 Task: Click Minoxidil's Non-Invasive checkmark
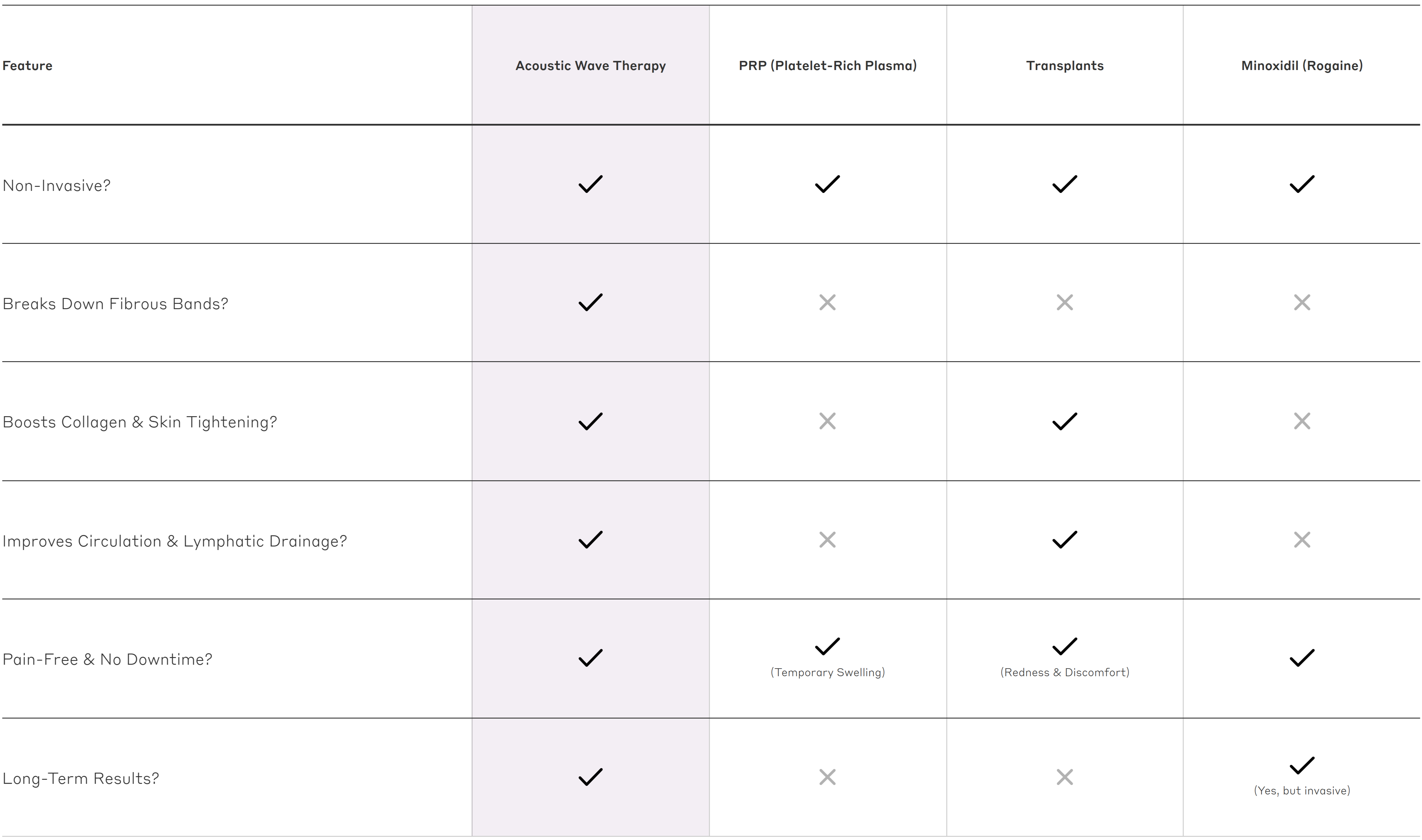point(1301,184)
